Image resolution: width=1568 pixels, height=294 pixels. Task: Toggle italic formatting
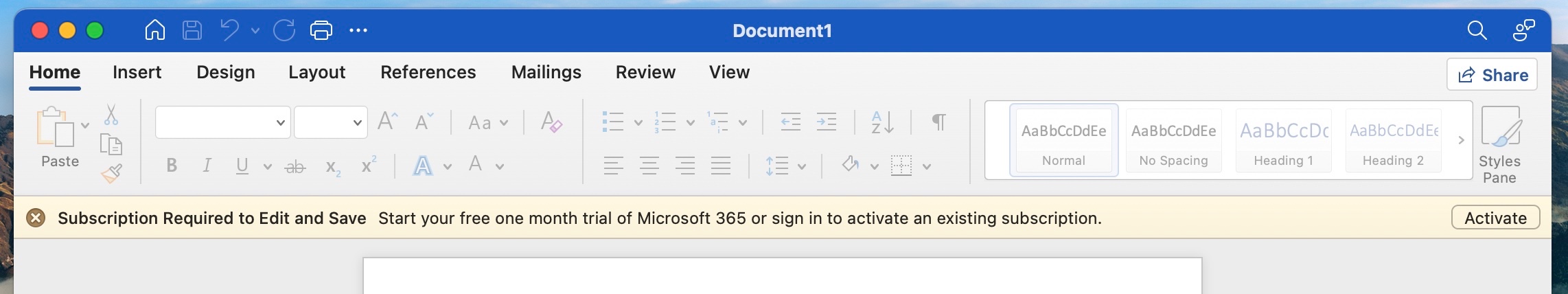pos(207,166)
